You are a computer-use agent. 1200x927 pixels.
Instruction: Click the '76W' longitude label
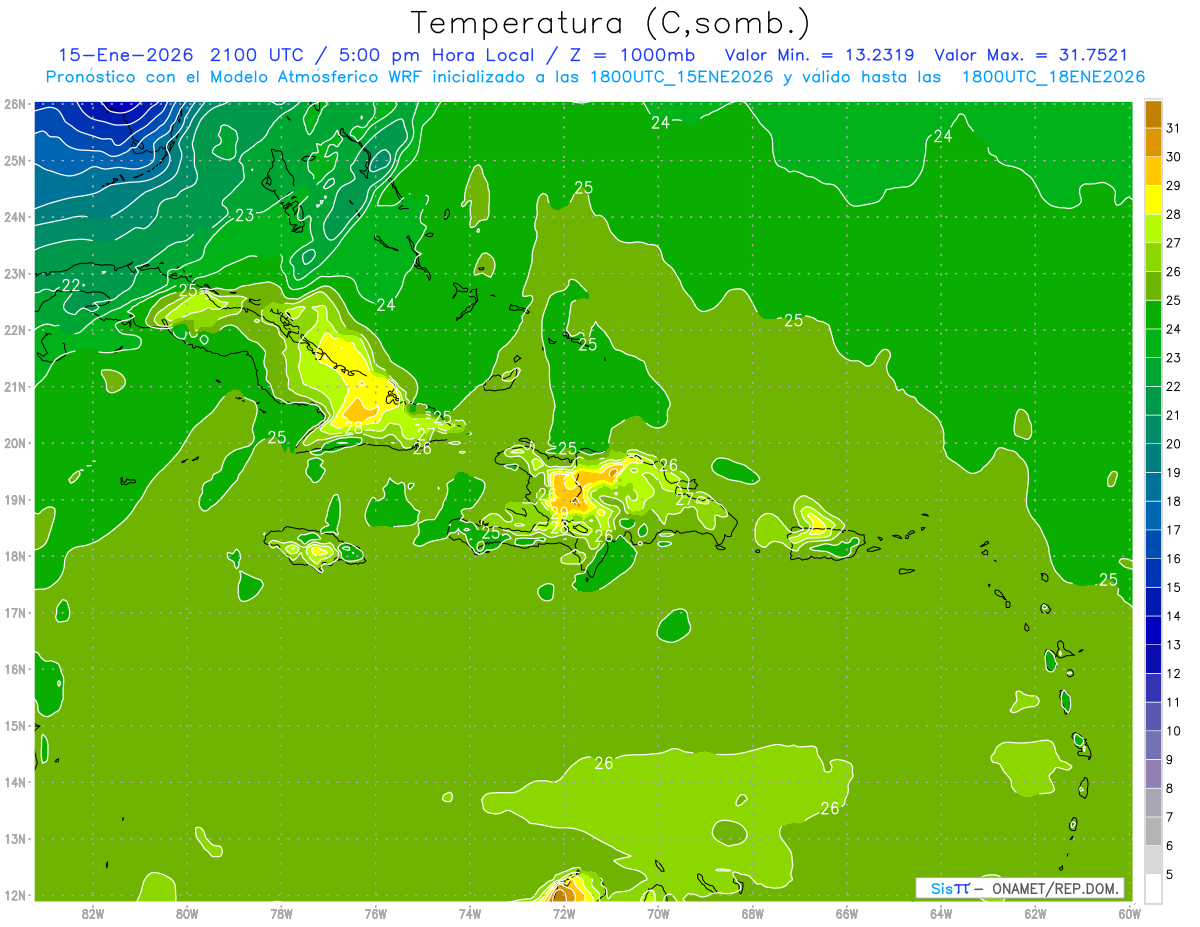(x=376, y=913)
